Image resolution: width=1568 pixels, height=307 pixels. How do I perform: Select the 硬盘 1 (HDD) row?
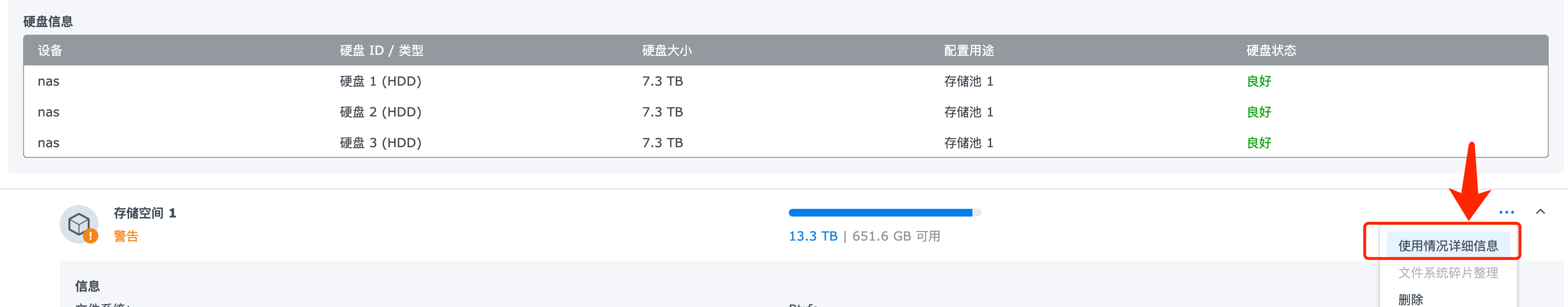(x=380, y=81)
